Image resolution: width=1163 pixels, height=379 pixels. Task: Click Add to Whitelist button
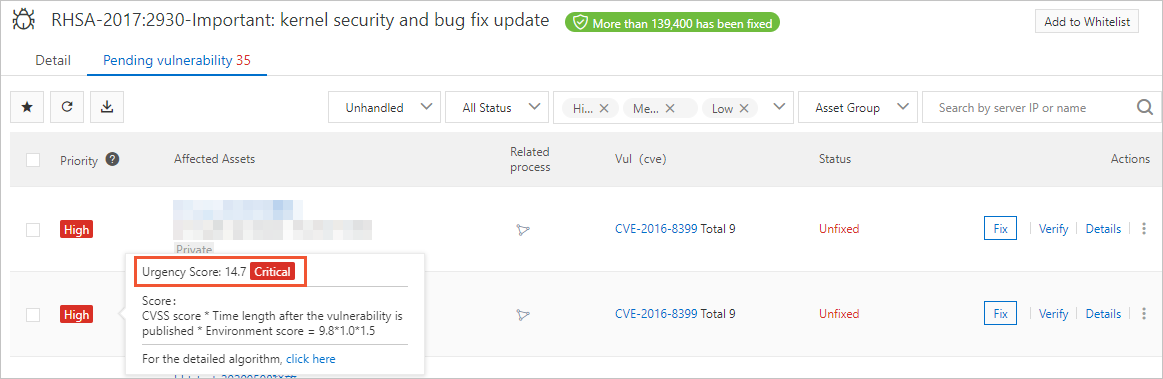tap(1086, 22)
